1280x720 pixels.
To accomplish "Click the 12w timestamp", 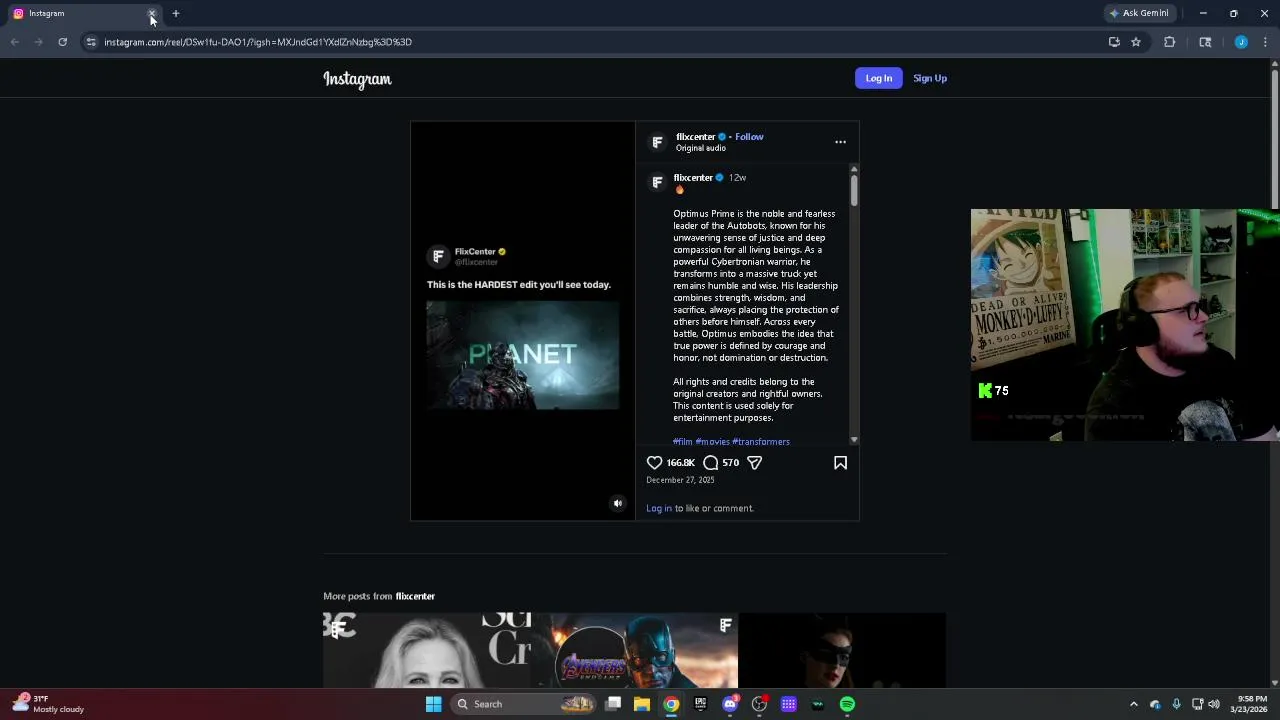I will (738, 177).
